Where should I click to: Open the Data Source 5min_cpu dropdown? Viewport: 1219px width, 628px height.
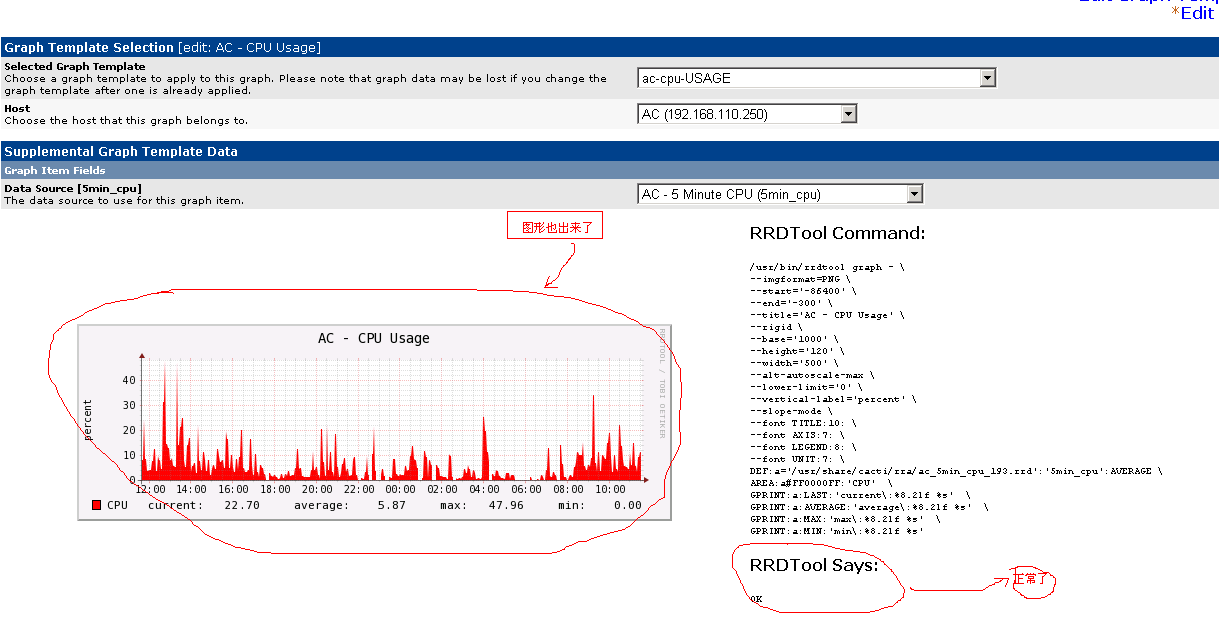[780, 194]
